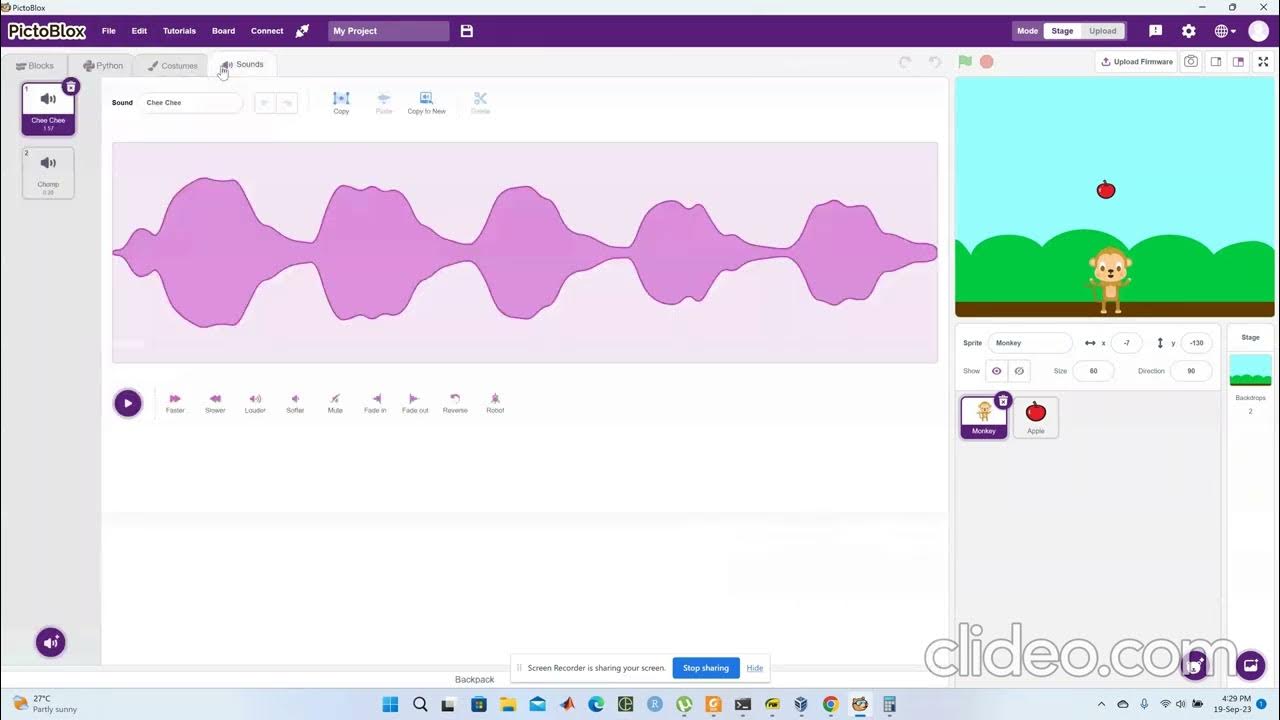Select the Stage backdrop thumbnail
1280x720 pixels.
(x=1250, y=370)
